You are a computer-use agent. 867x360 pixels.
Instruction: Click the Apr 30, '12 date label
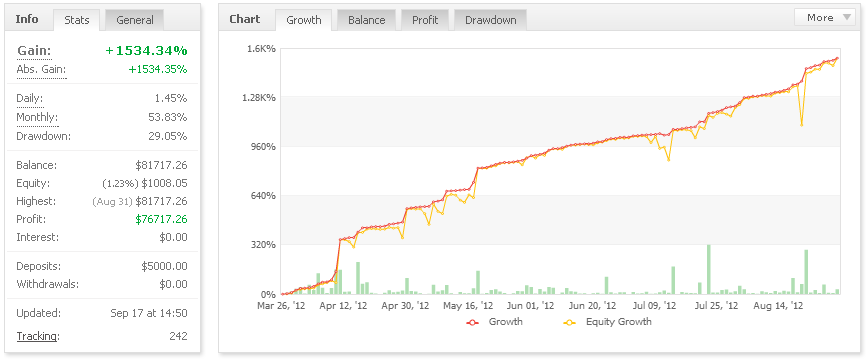coord(405,305)
